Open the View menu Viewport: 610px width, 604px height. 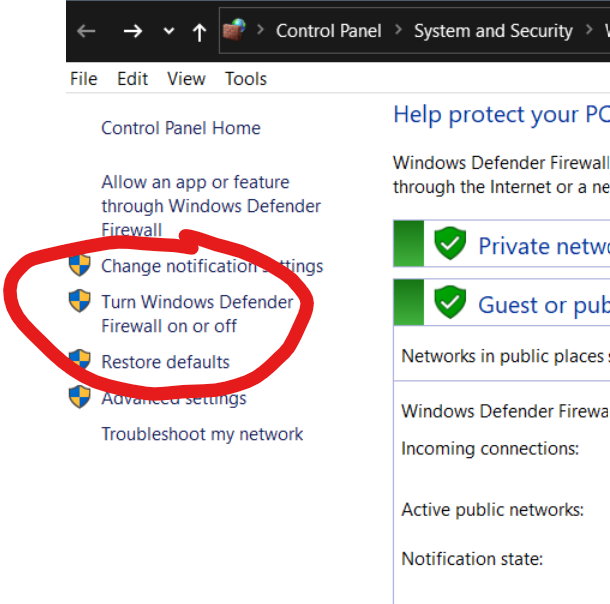186,79
